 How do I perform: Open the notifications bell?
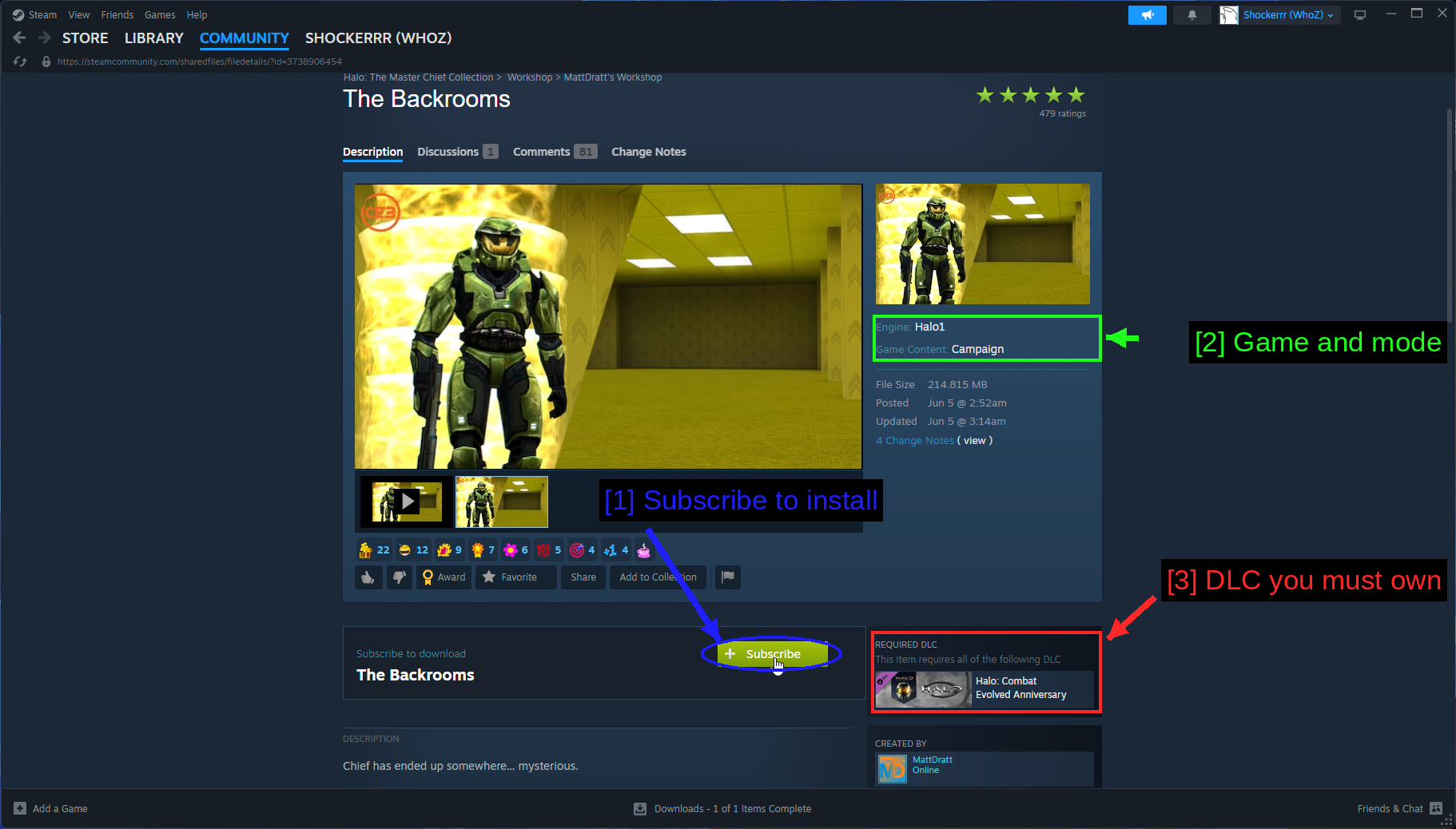1191,15
